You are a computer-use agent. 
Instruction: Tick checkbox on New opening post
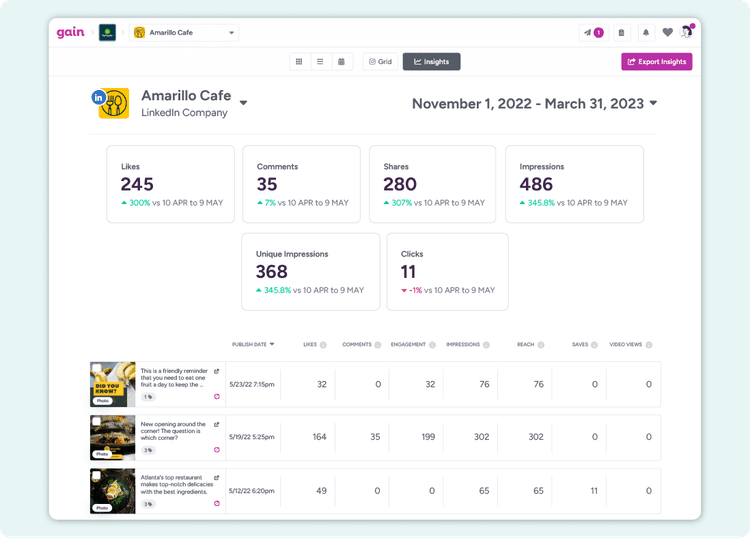point(97,421)
